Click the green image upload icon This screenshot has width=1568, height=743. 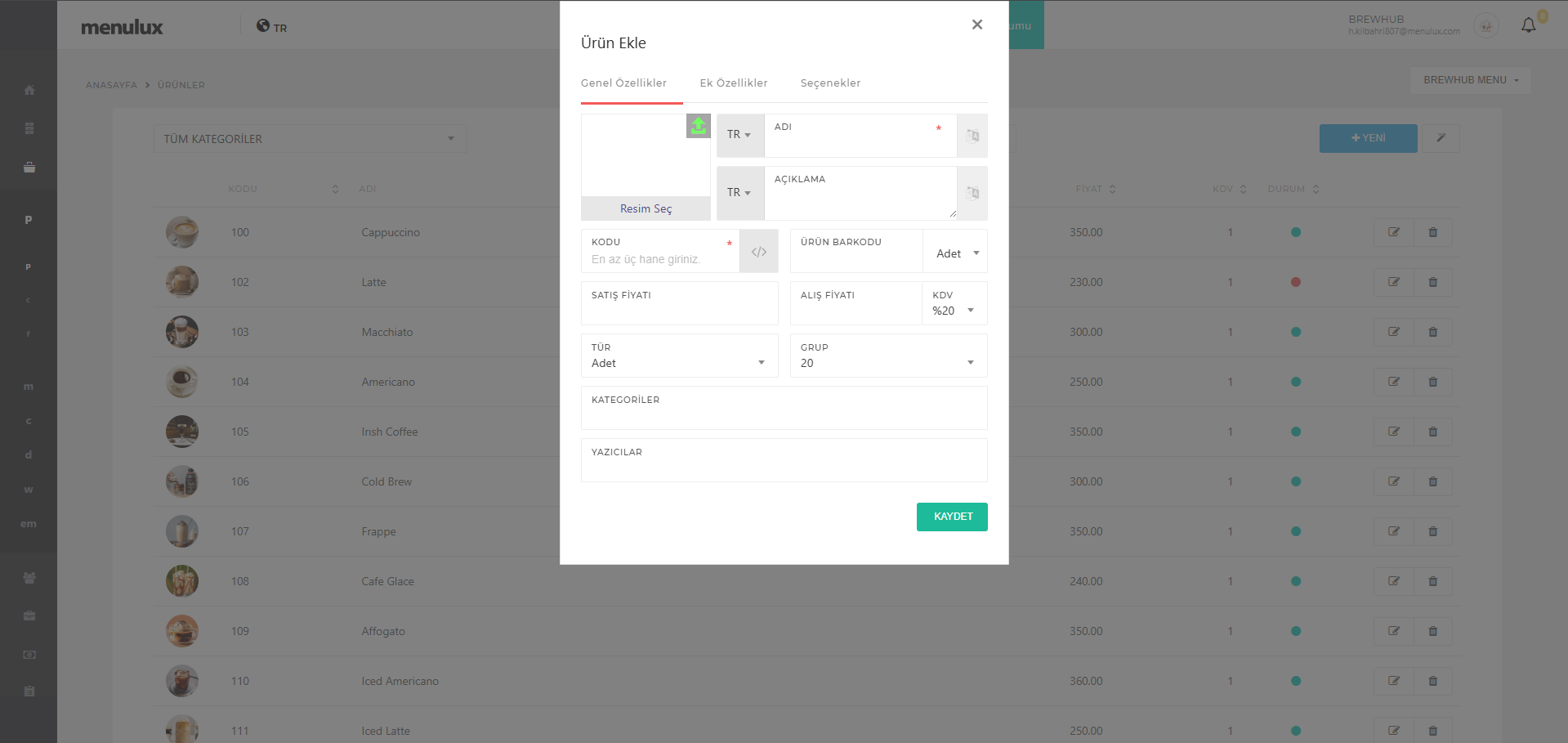699,126
